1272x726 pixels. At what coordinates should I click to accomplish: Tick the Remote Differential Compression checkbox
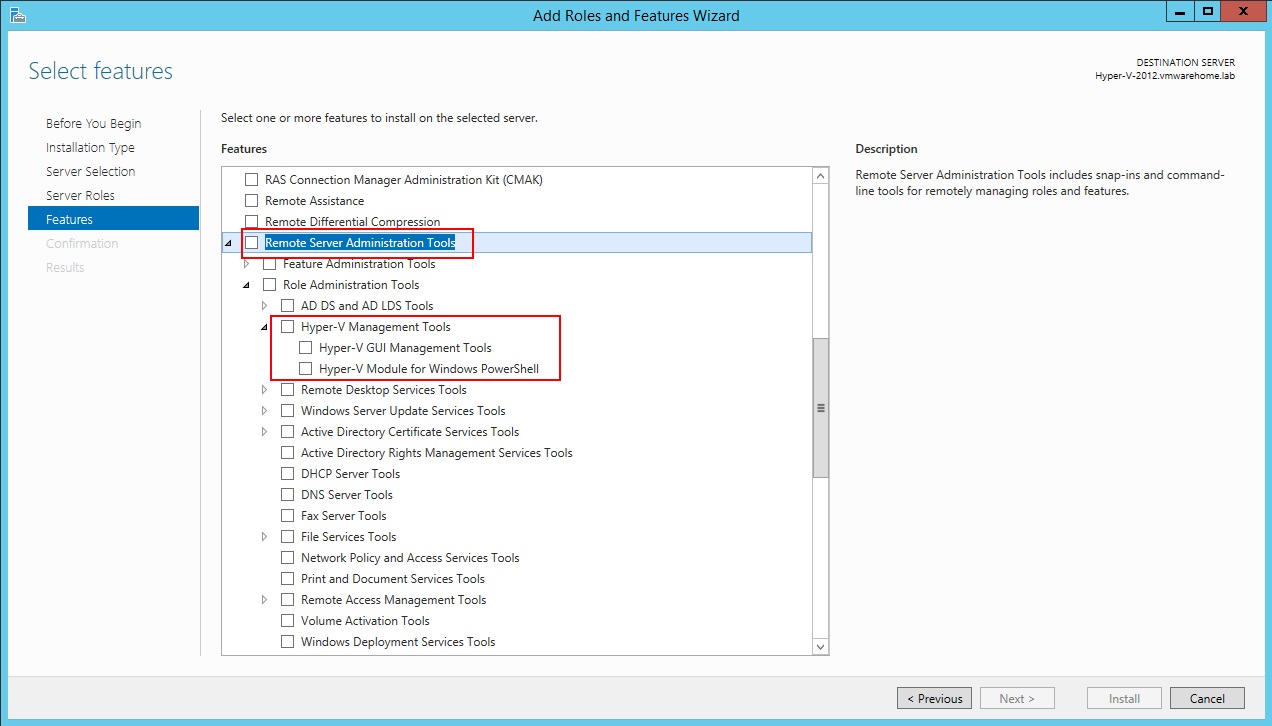252,222
